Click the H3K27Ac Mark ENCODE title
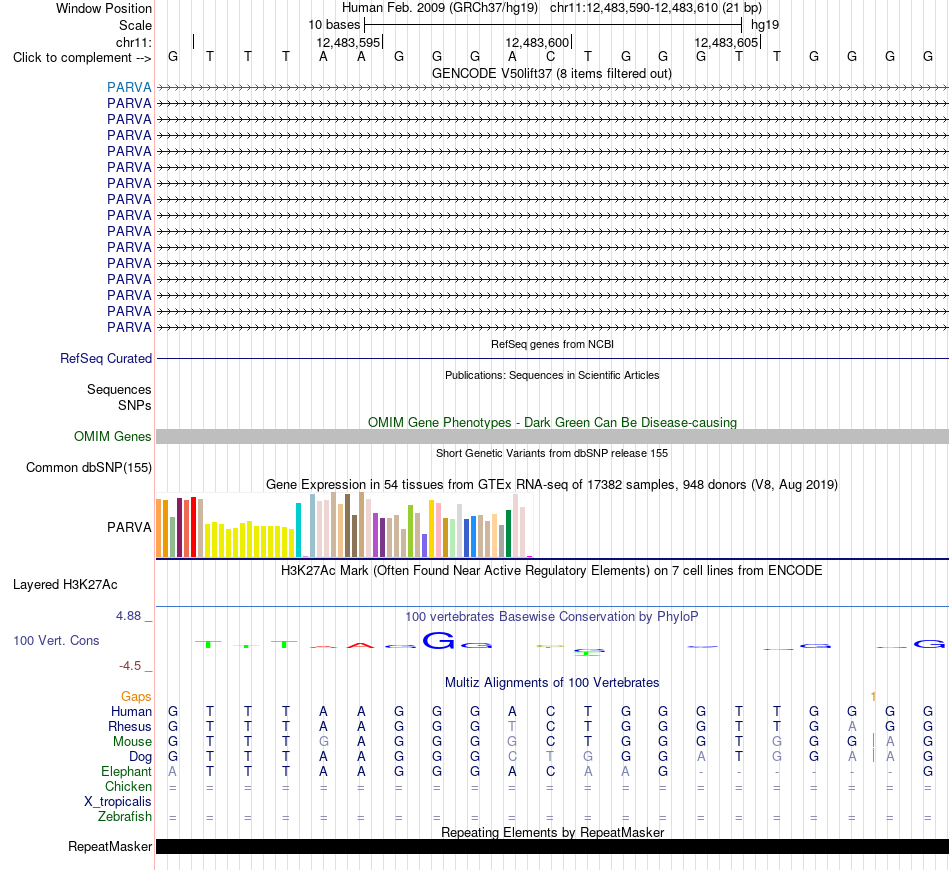 pos(552,571)
